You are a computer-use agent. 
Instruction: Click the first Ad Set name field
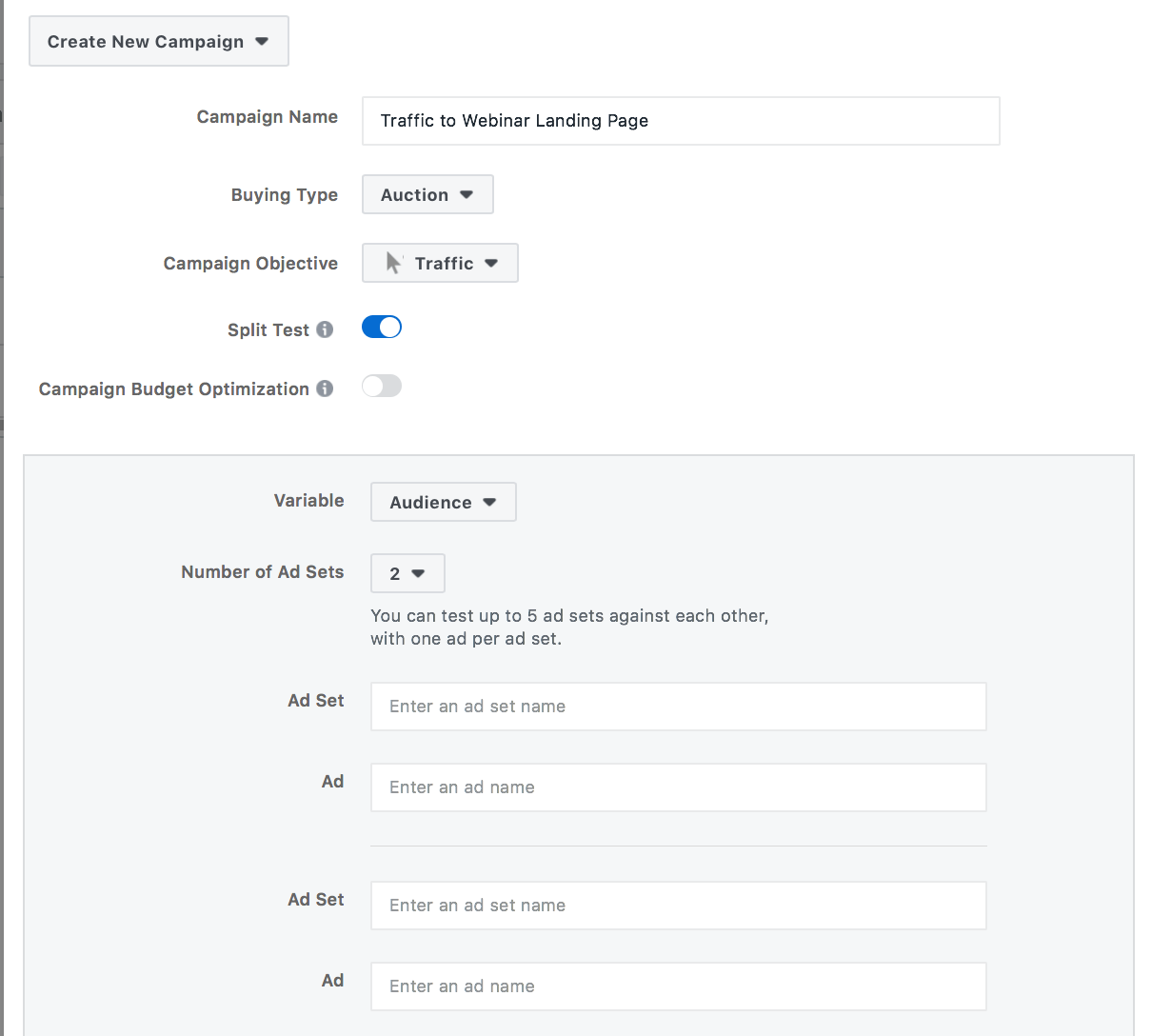tap(679, 707)
